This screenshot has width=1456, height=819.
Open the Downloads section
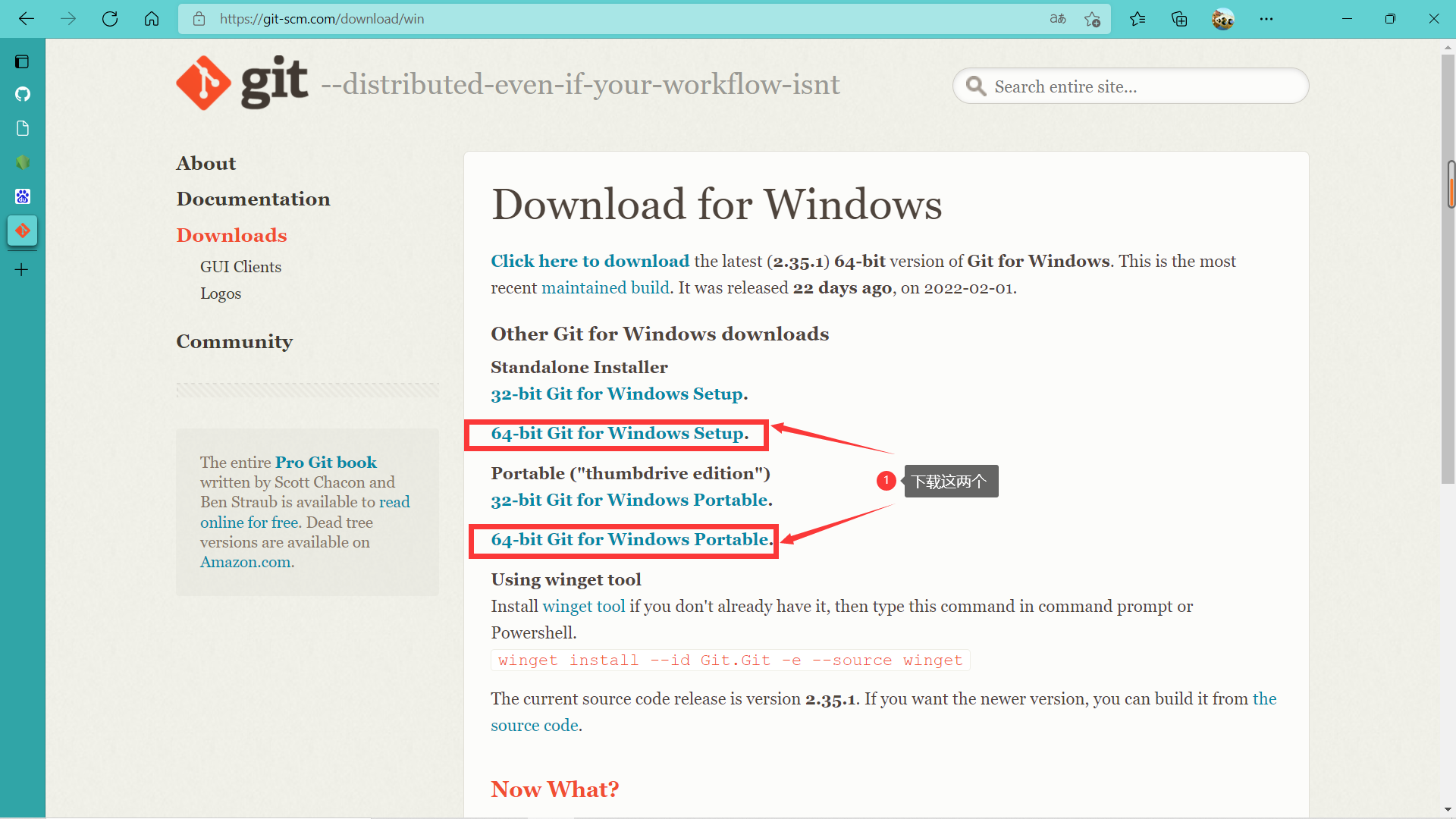pyautogui.click(x=232, y=235)
